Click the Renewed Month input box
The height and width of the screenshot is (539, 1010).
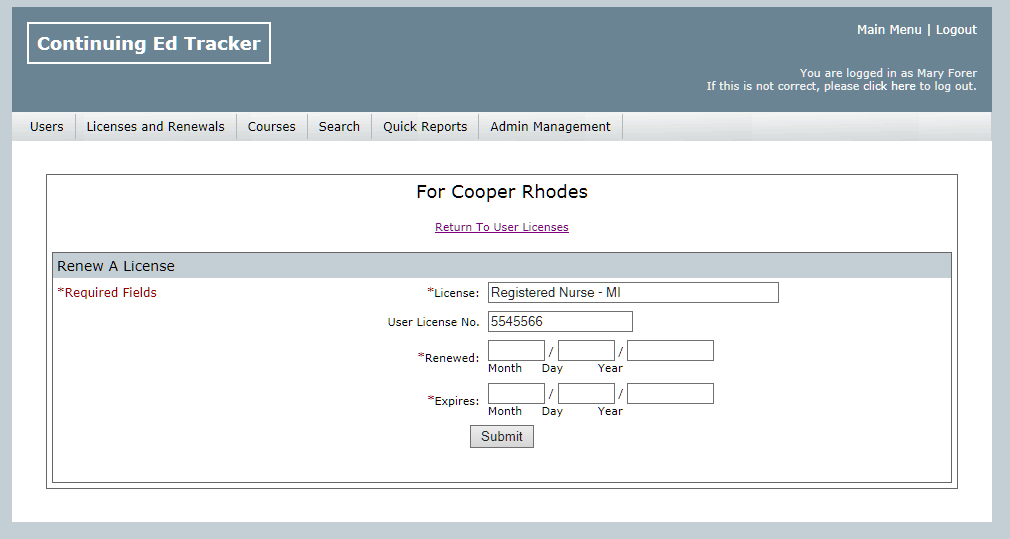point(516,351)
